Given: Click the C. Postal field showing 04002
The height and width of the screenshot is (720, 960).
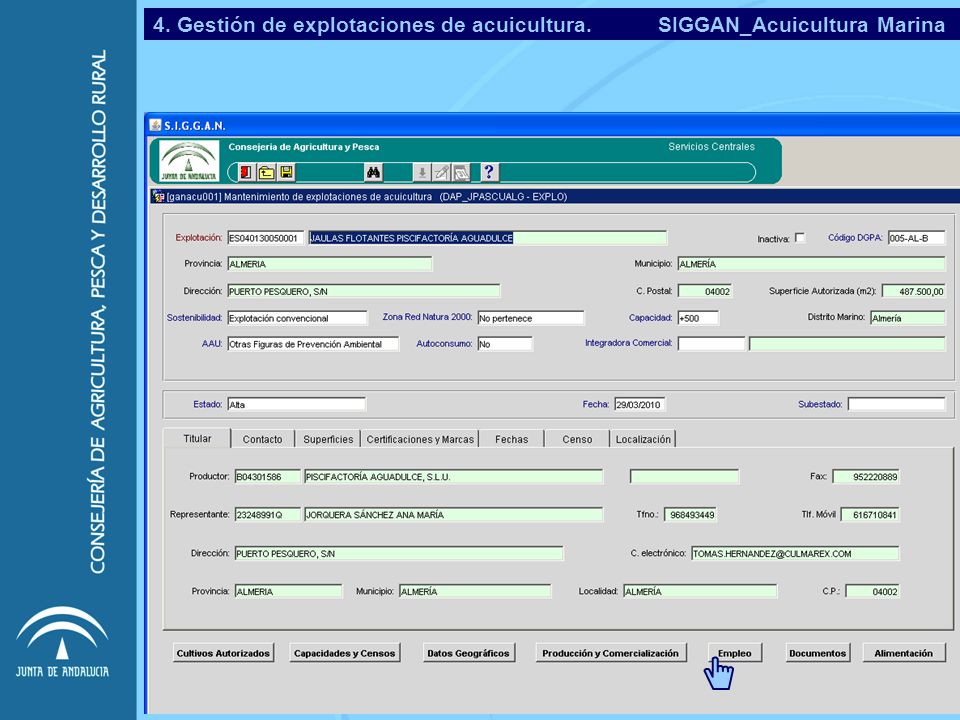Looking at the screenshot, I should coord(705,291).
